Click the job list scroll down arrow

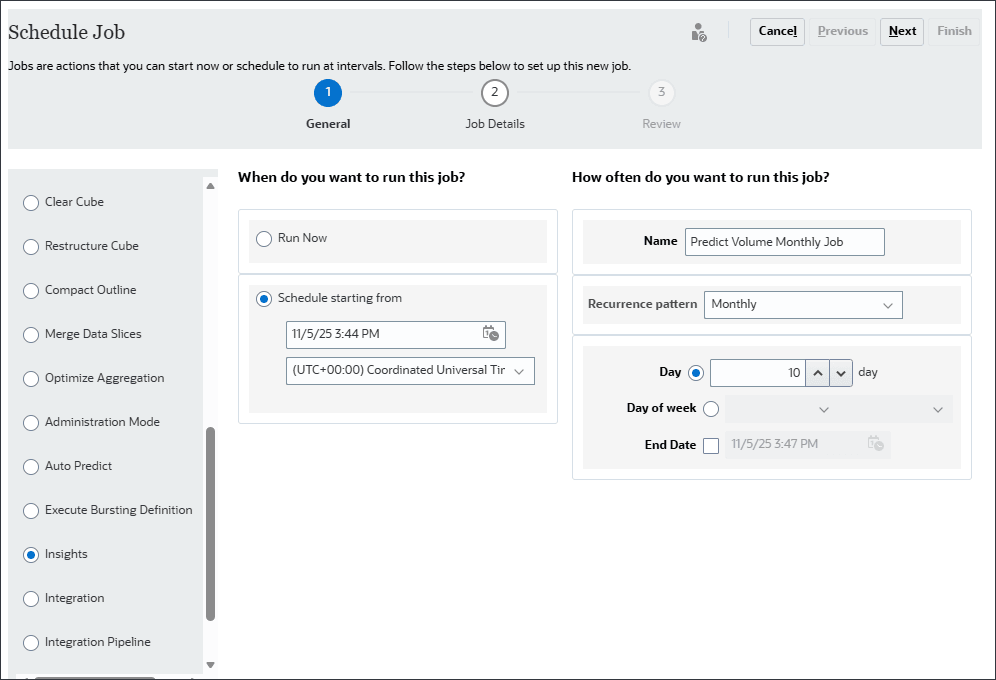[210, 665]
